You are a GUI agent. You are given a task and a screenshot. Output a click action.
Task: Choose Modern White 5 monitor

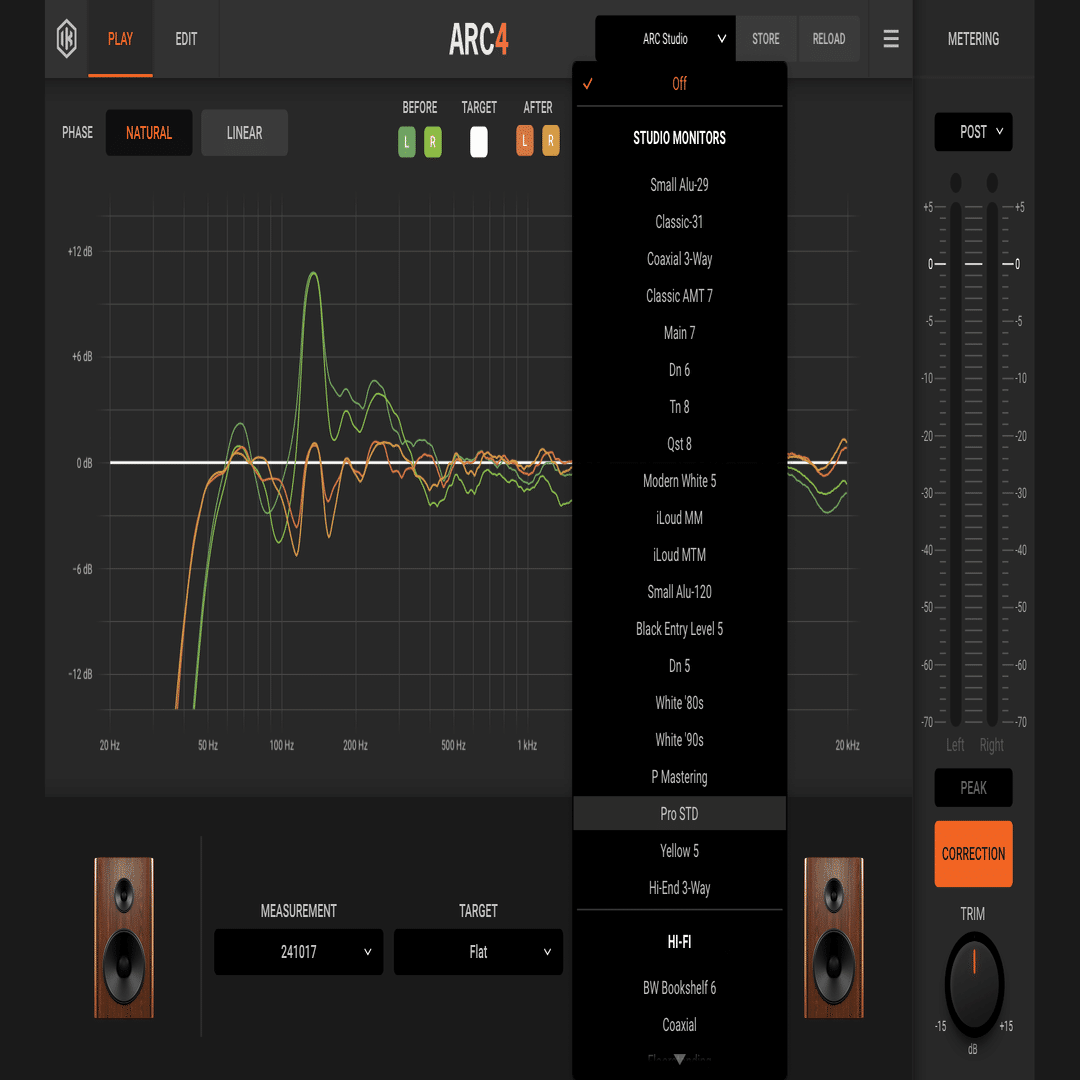point(679,481)
